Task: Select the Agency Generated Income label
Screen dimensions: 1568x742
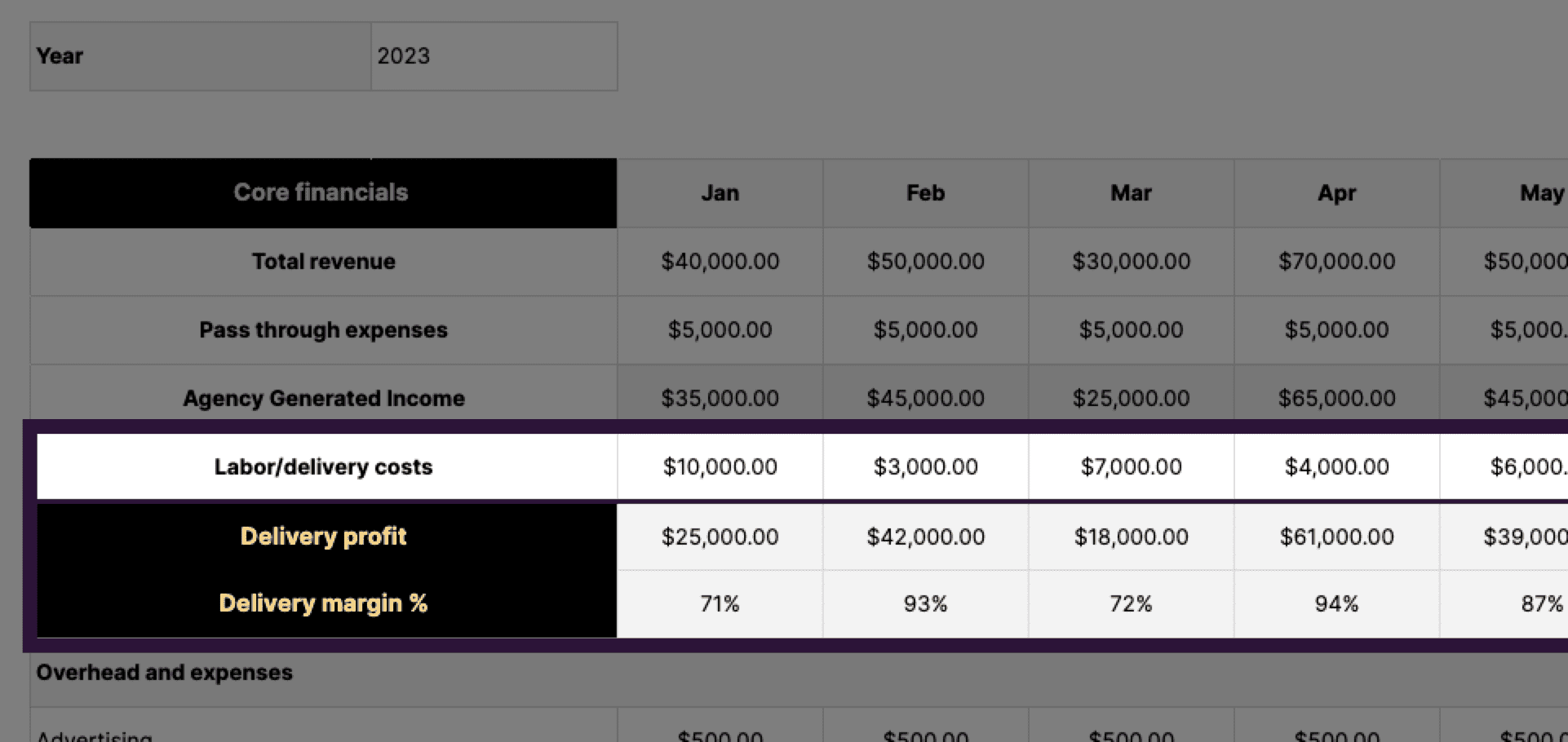Action: 323,399
